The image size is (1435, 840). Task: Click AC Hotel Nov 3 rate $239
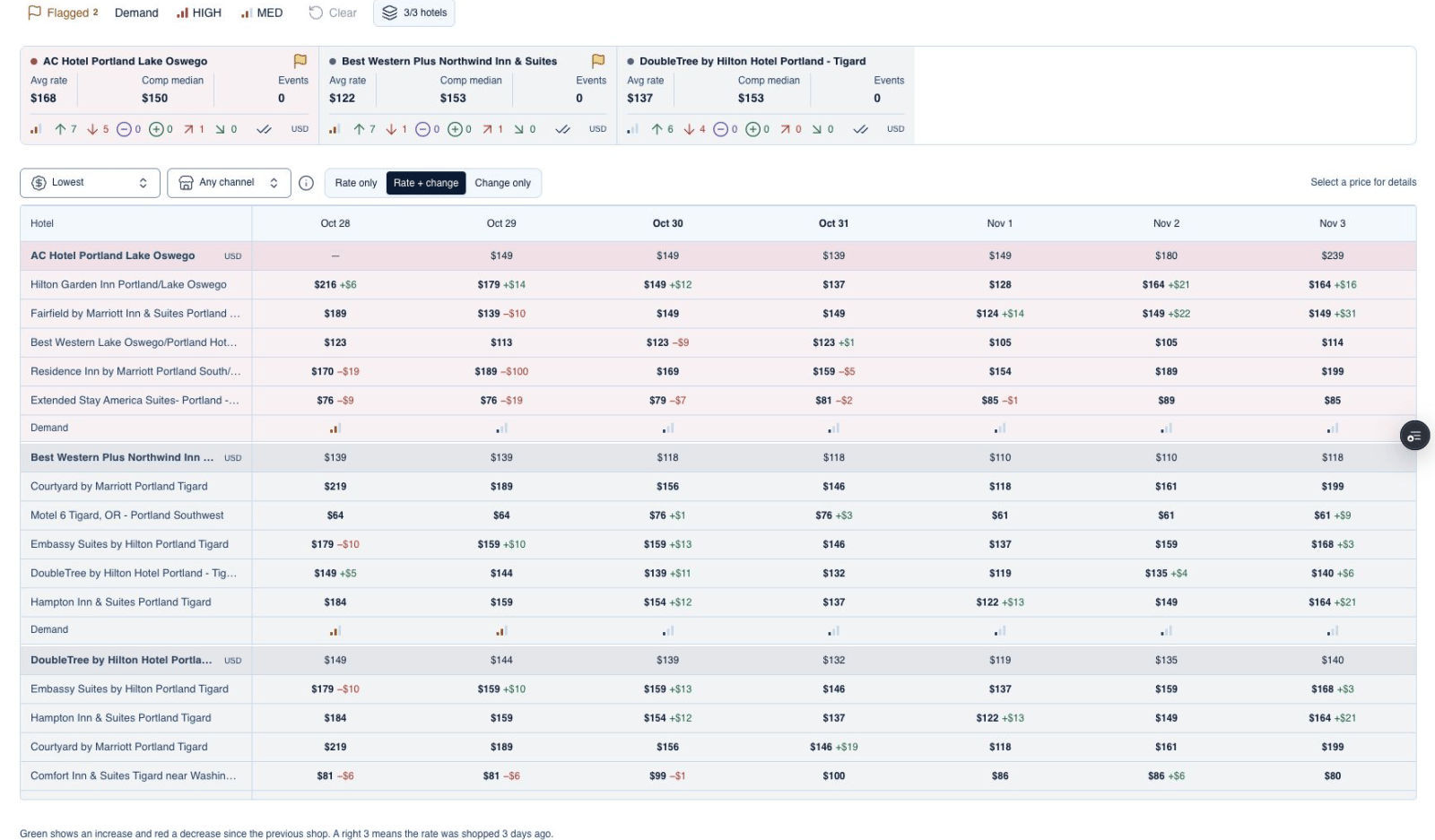click(x=1332, y=255)
